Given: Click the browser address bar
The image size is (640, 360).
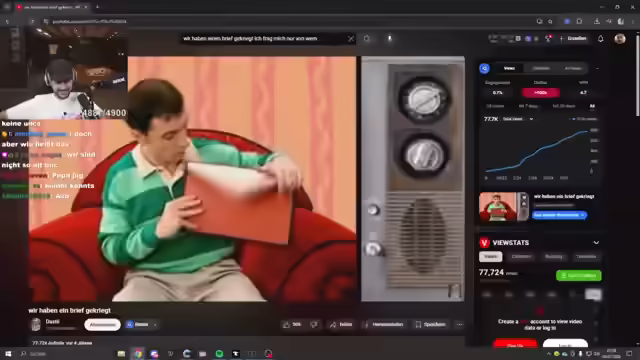Looking at the screenshot, I should (x=286, y=21).
